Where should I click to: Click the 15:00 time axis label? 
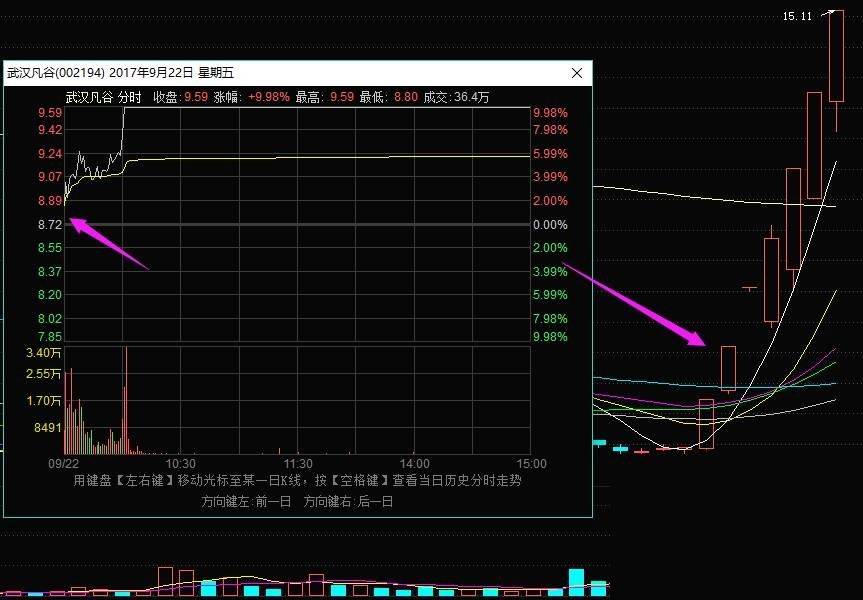(531, 464)
